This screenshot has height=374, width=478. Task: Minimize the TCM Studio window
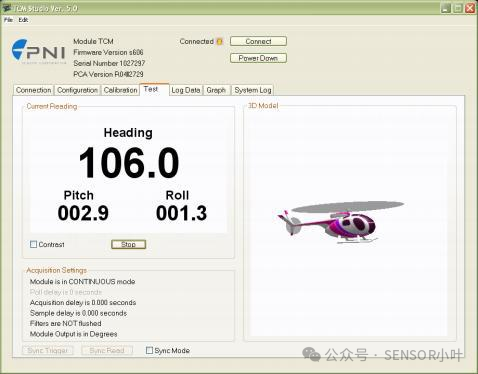[x=446, y=8]
